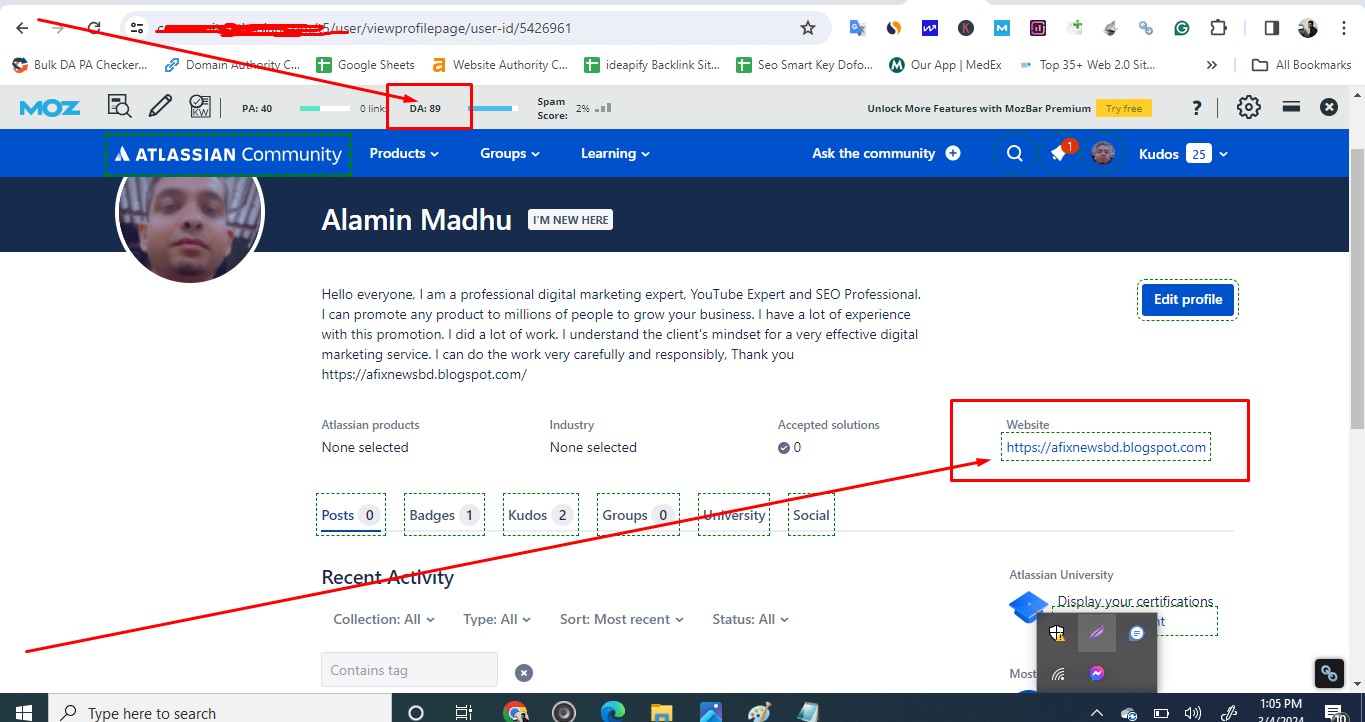This screenshot has height=722, width=1365.
Task: Open the MozBar keyword difficulty tool
Action: pos(199,105)
